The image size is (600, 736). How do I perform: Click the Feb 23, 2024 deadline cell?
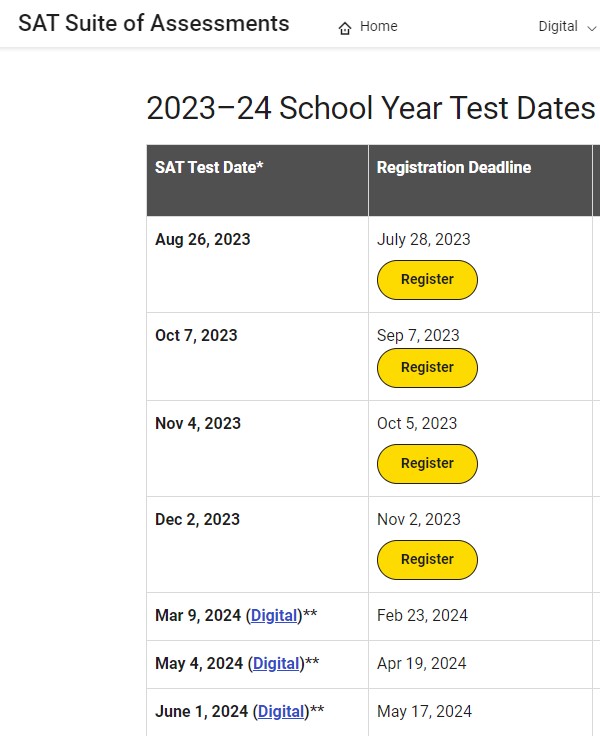click(480, 616)
